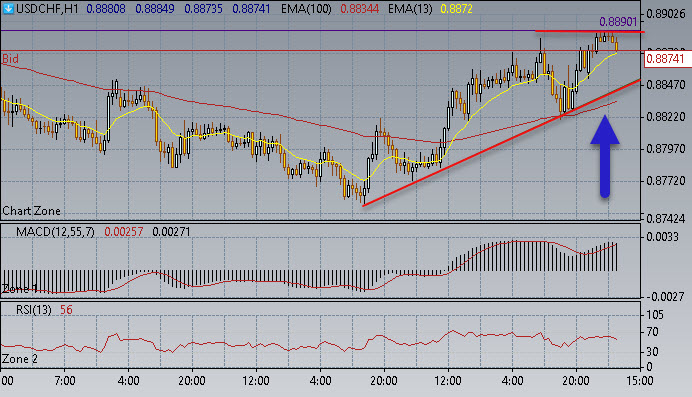
Task: Click the open price value 0.88808
Action: [x=106, y=9]
